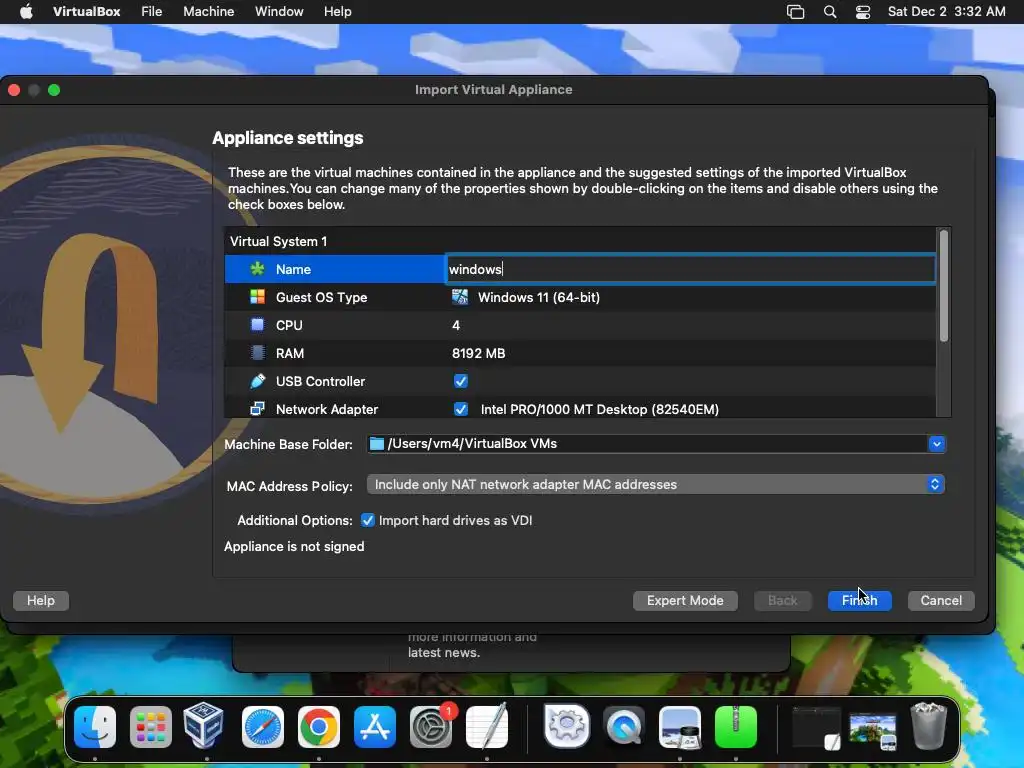The height and width of the screenshot is (768, 1024).
Task: Expand the Machine Base Folder dropdown arrow
Action: click(x=936, y=444)
